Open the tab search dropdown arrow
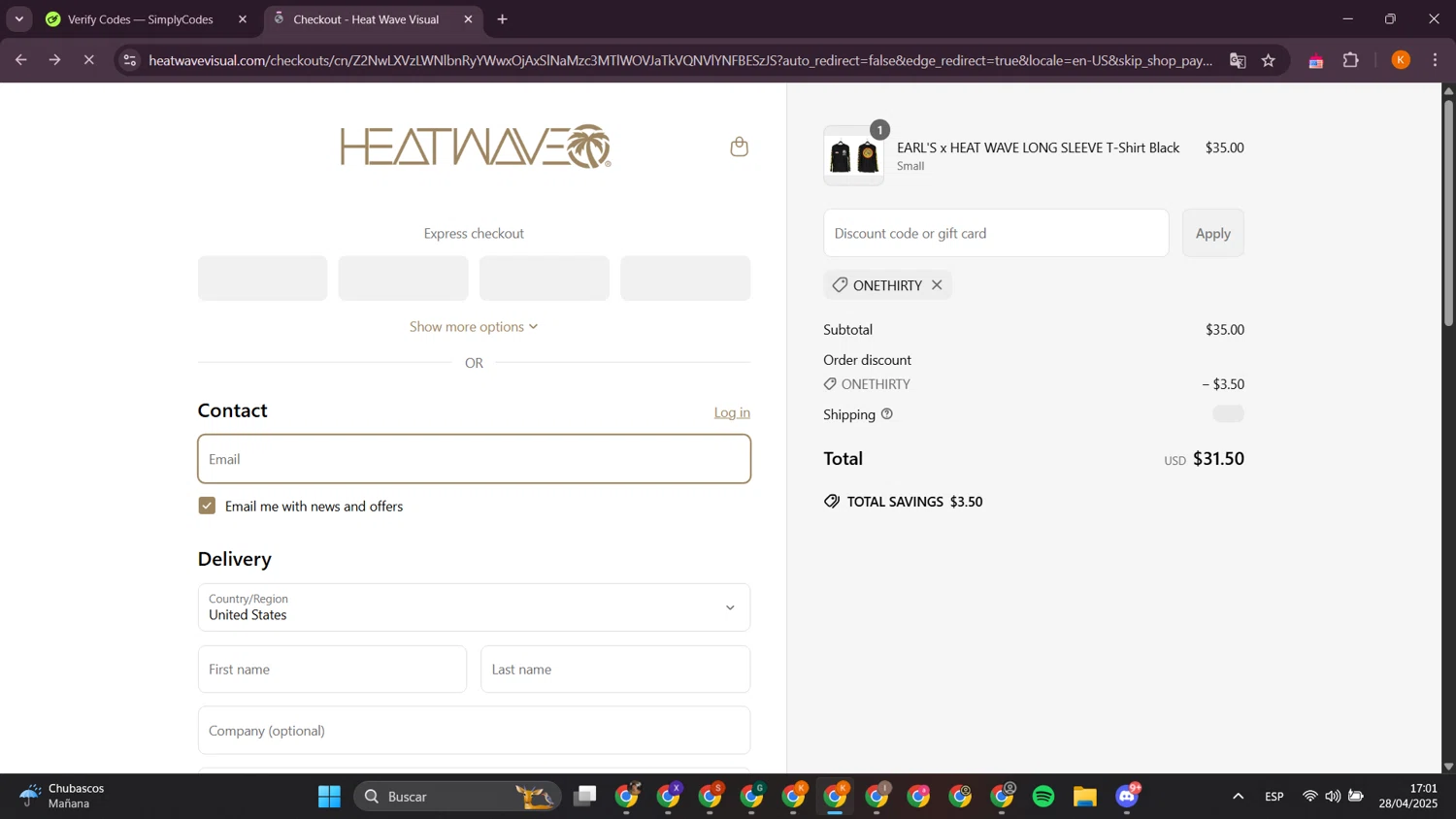 pyautogui.click(x=18, y=19)
